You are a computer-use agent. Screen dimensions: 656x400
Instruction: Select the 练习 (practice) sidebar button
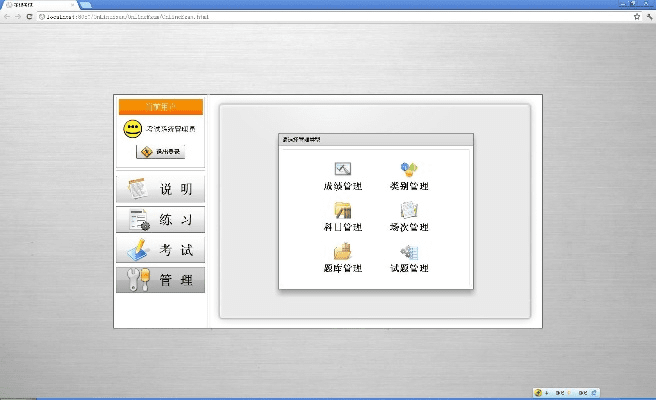[x=160, y=220]
